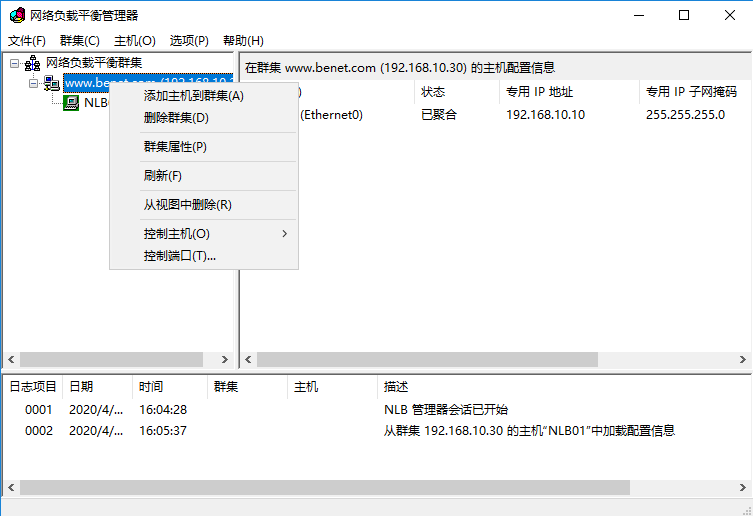Open the 选项(P) menu
753x516 pixels.
189,41
